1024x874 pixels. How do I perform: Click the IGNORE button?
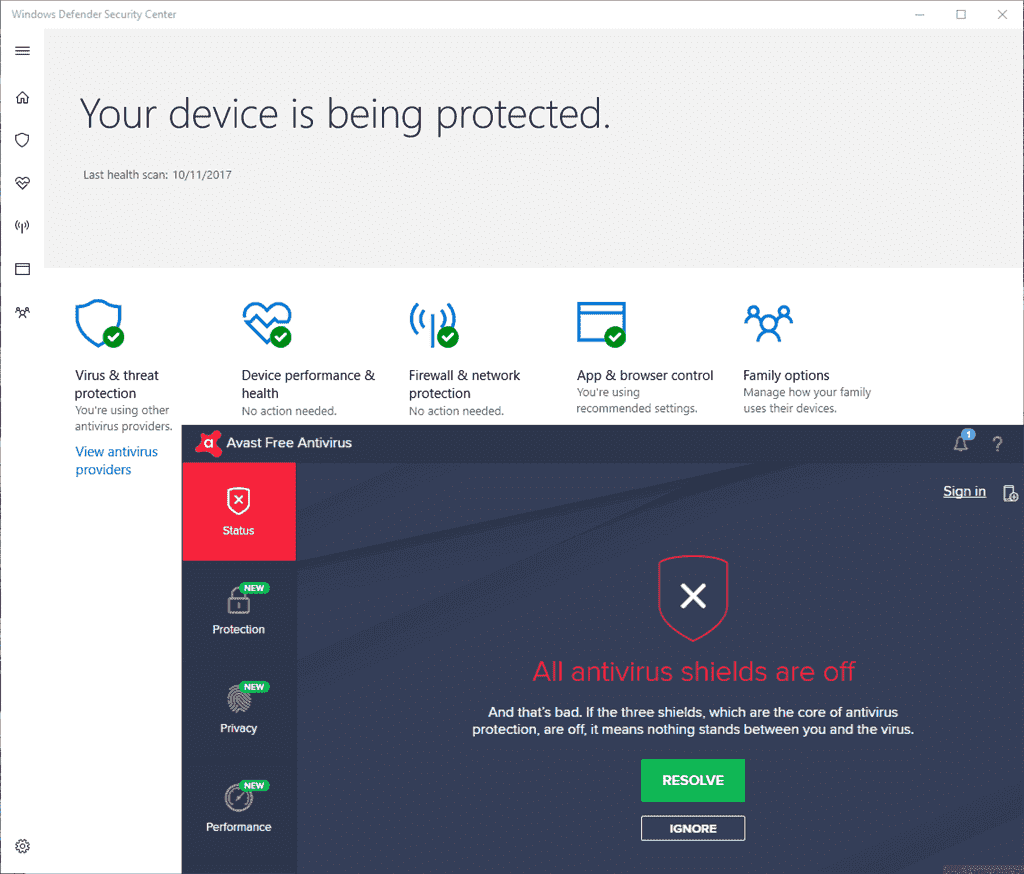[693, 828]
